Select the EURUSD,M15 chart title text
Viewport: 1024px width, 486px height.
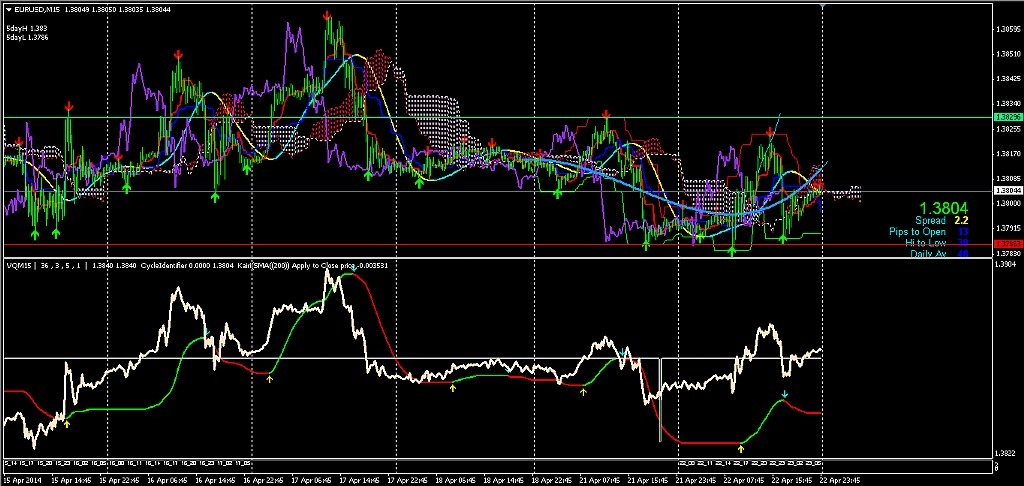35,10
